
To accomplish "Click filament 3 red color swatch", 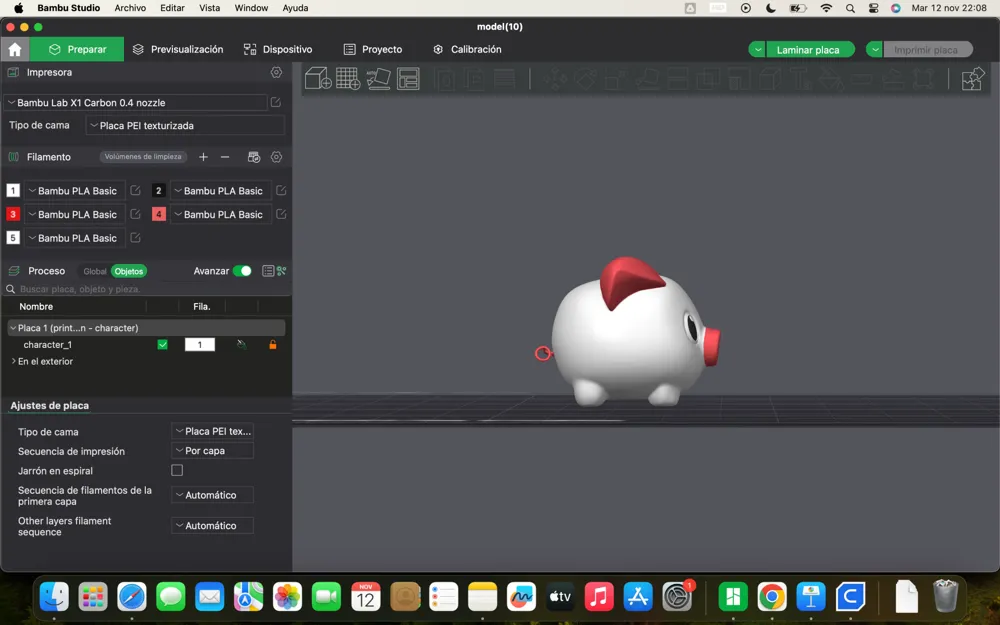I will pyautogui.click(x=13, y=214).
